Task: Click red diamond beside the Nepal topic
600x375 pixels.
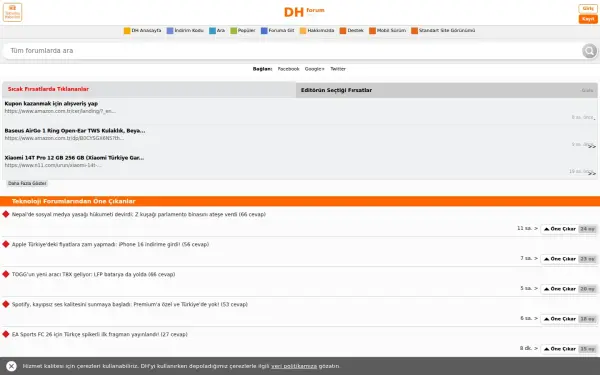Action: point(6,214)
